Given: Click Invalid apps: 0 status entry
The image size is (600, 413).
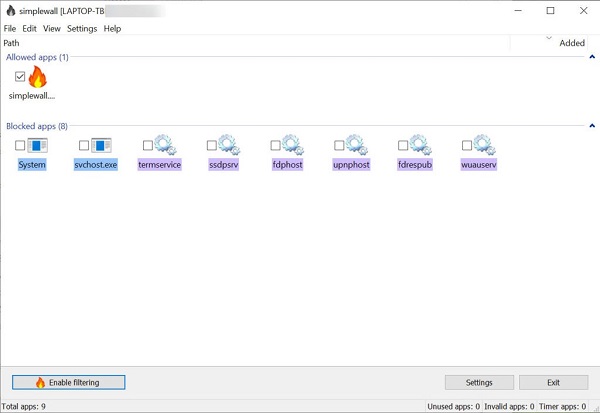Looking at the screenshot, I should (509, 406).
